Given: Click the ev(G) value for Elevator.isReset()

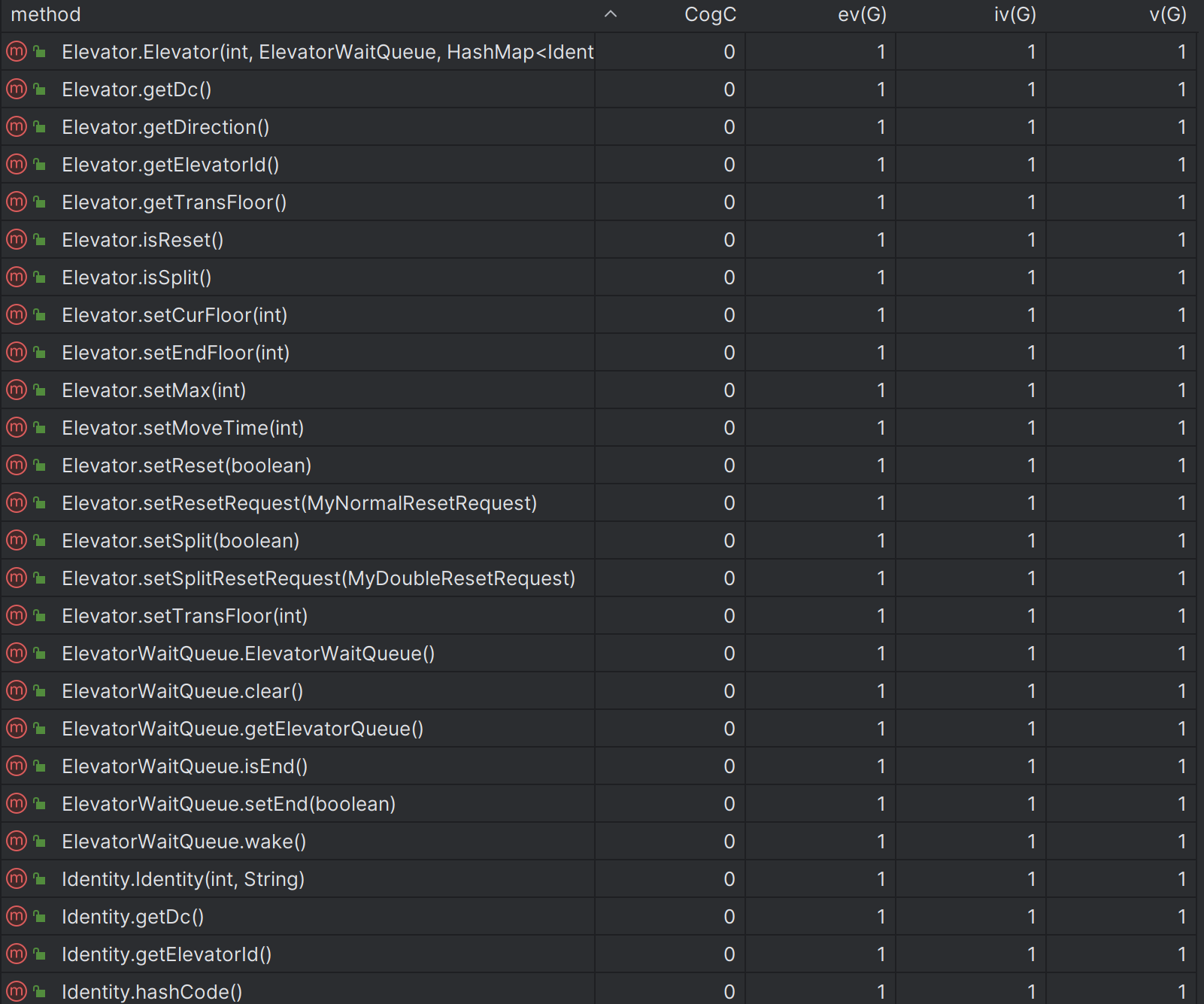Looking at the screenshot, I should 881,240.
